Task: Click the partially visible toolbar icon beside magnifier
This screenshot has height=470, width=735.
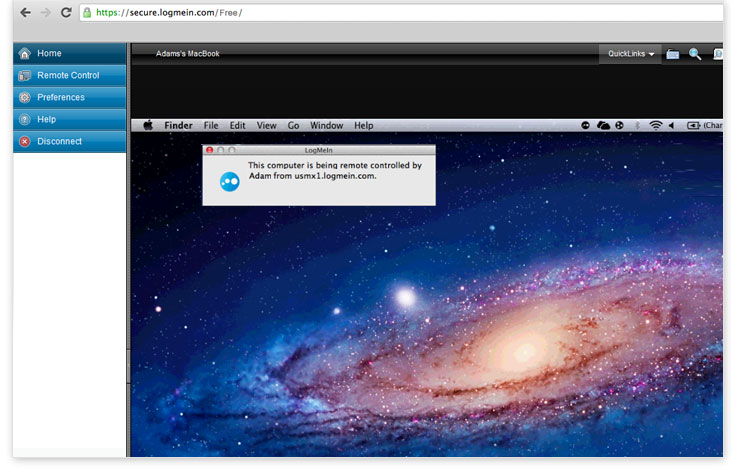Action: (x=718, y=54)
